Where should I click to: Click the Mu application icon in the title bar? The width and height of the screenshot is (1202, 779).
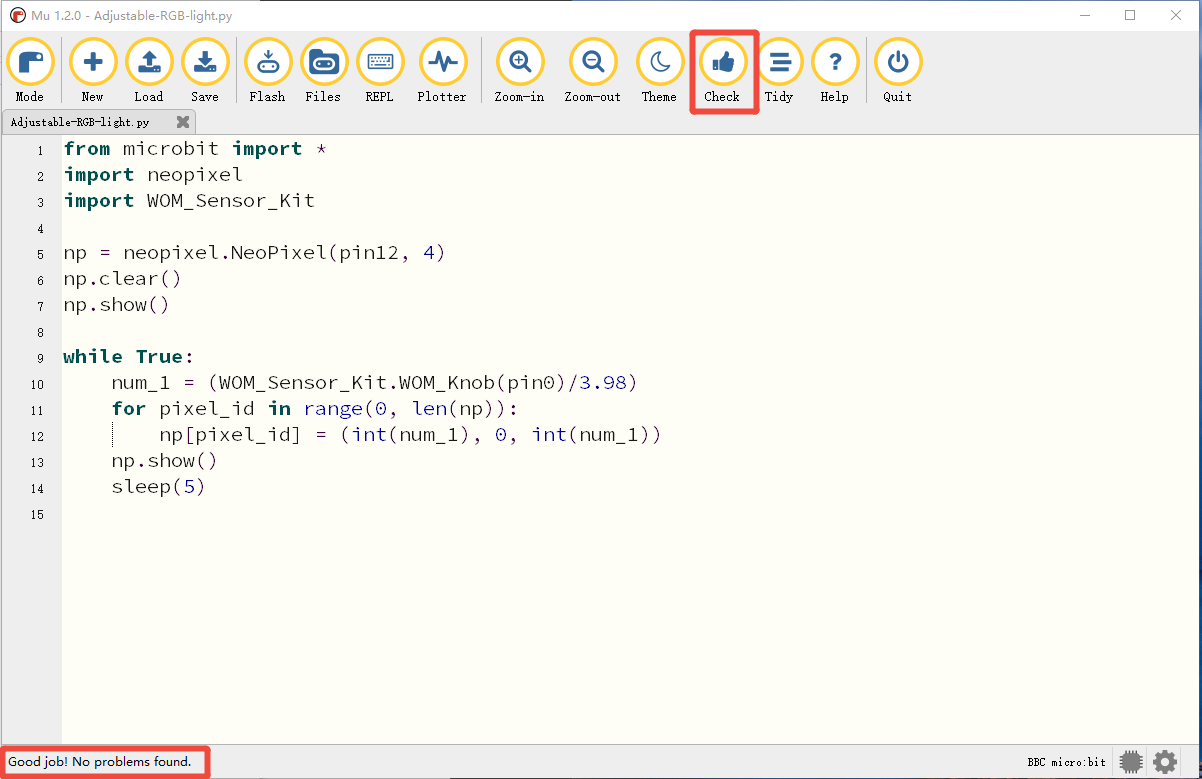(x=18, y=15)
